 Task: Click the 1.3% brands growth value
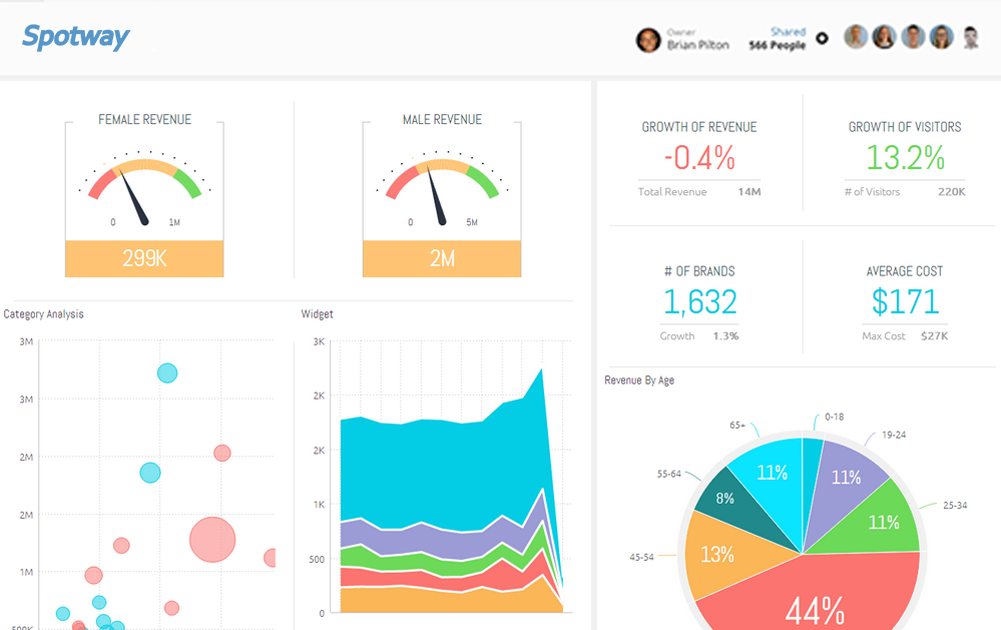tap(726, 336)
